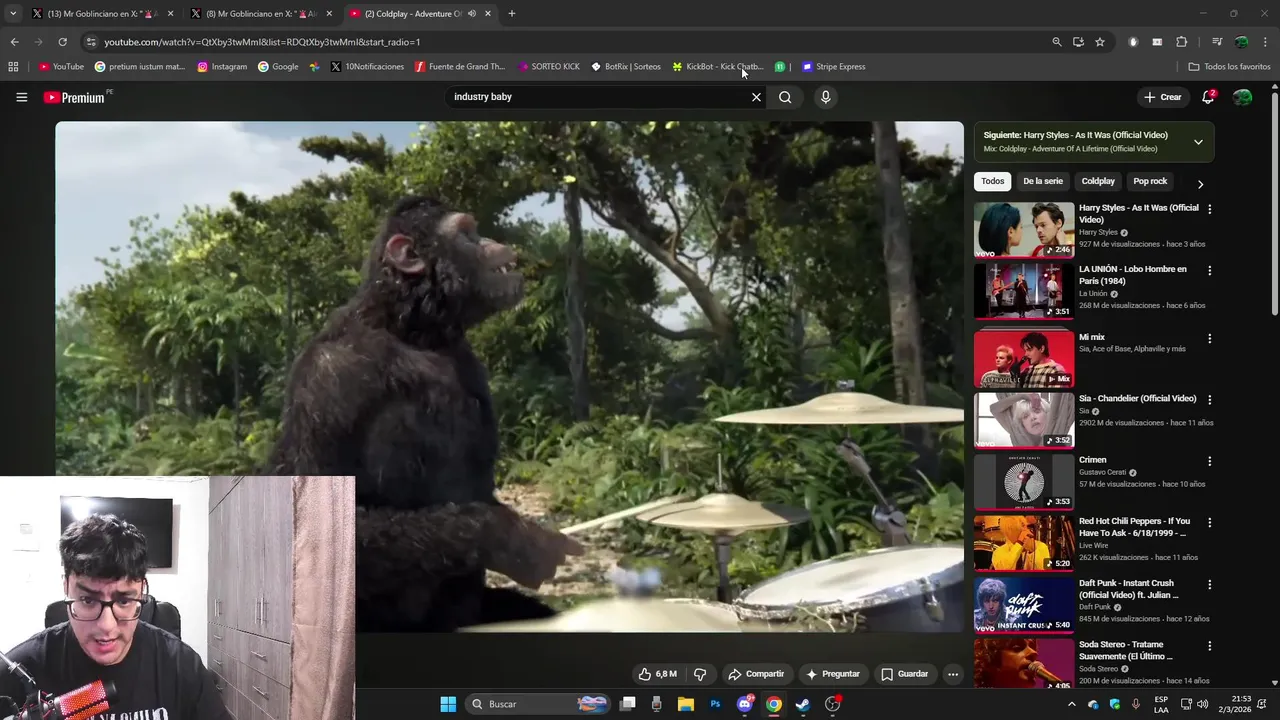Open Chrome zoom magnifier in address bar
Screen dimensions: 1280x720
click(x=1056, y=42)
